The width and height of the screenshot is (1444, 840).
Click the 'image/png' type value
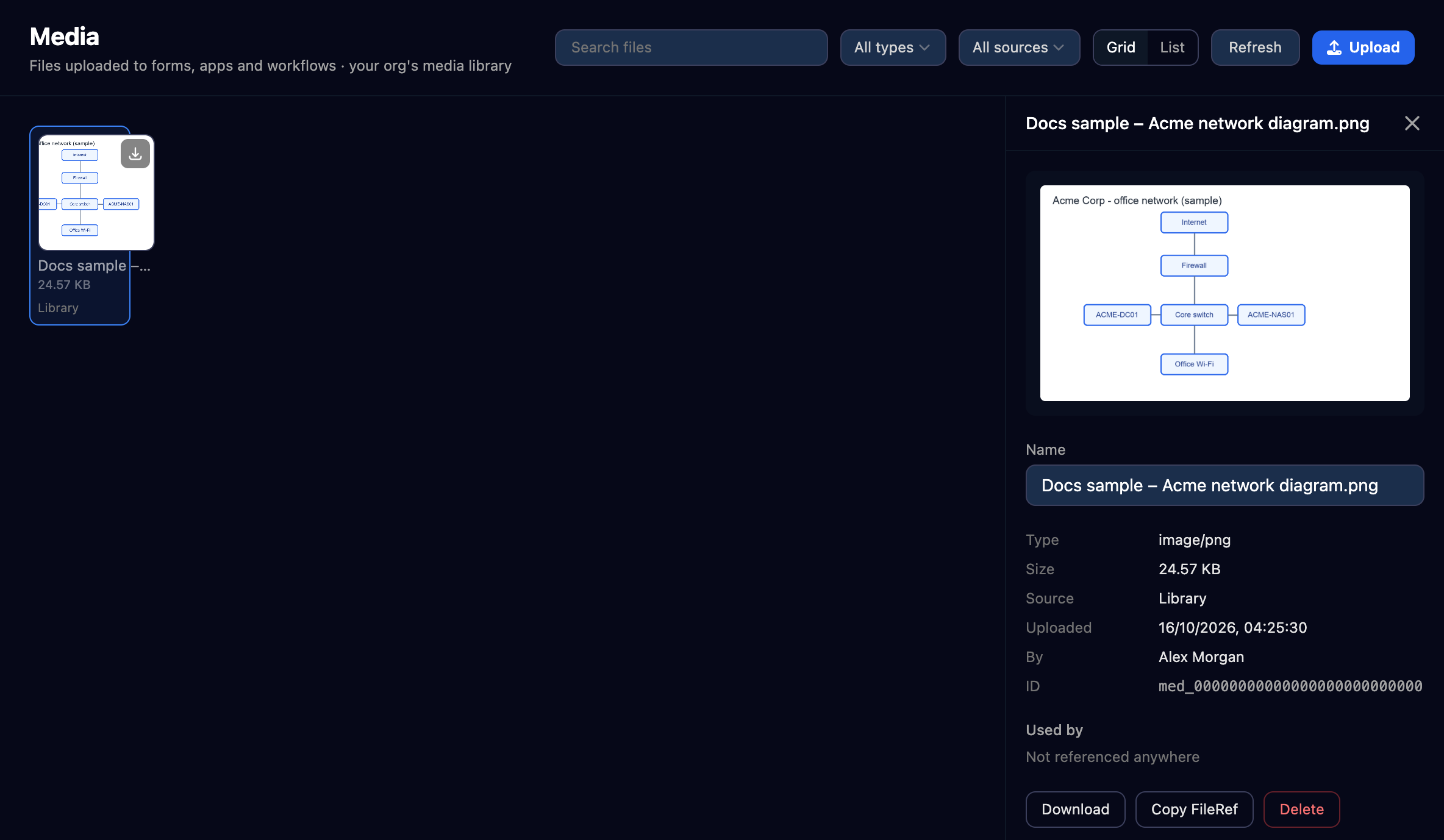pyautogui.click(x=1194, y=540)
